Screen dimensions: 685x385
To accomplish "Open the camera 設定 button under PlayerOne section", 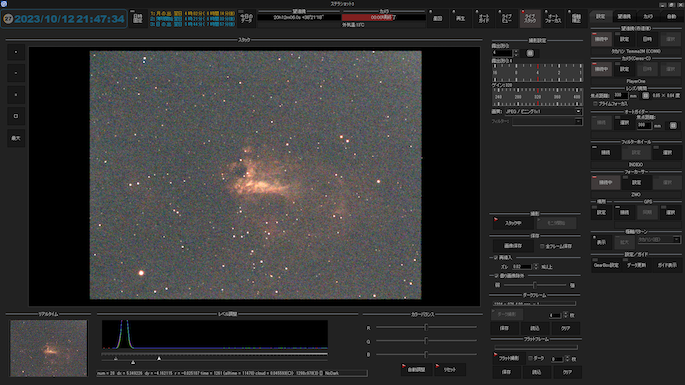I will (624, 69).
